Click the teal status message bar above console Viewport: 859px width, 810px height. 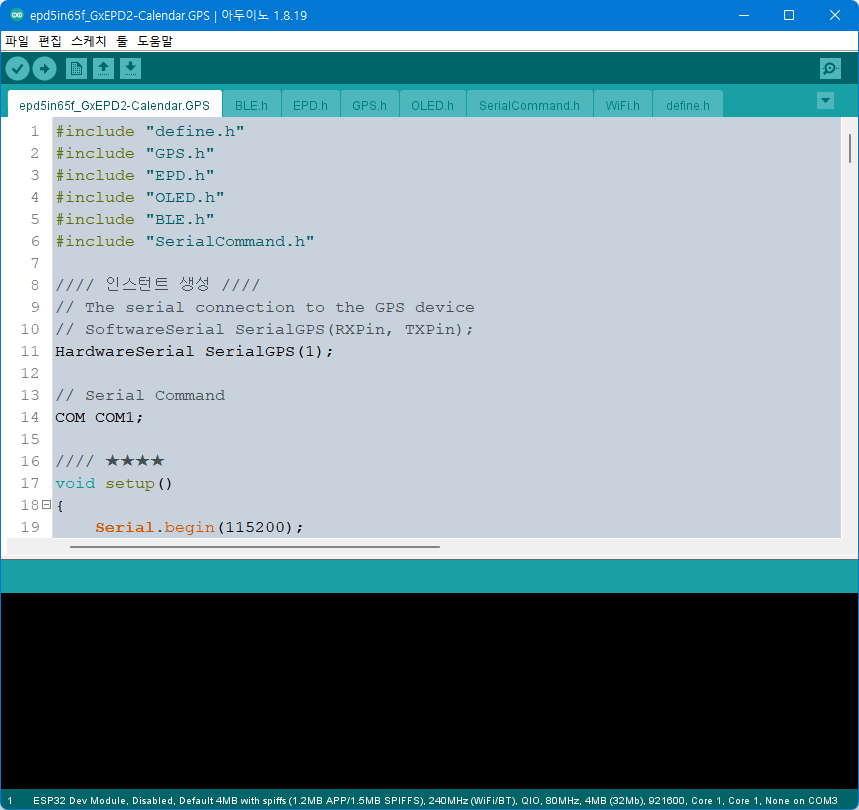(x=430, y=576)
